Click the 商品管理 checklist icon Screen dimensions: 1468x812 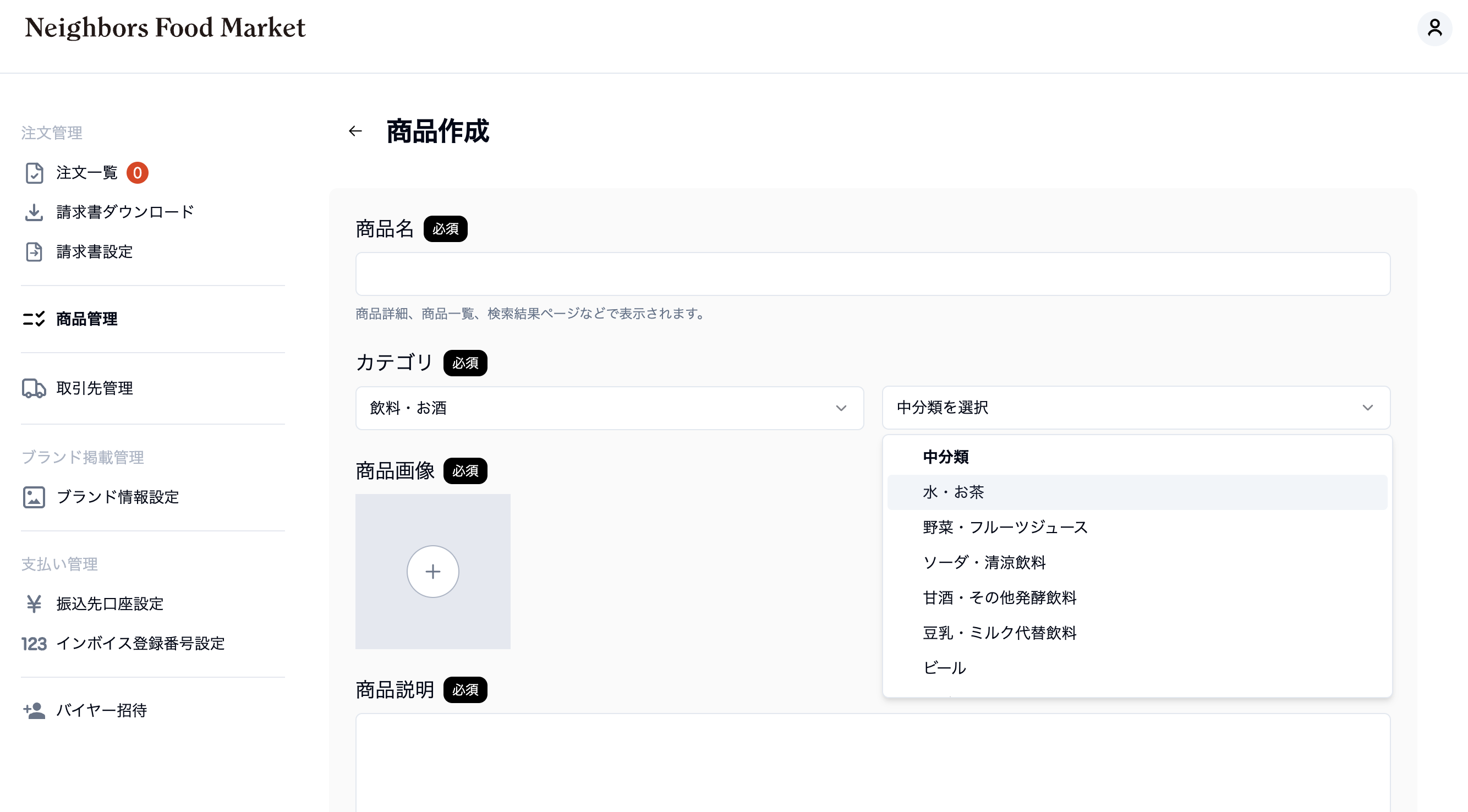coord(34,319)
